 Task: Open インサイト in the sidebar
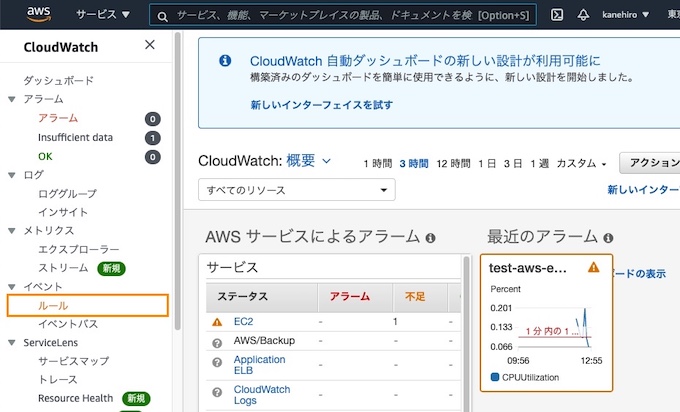point(63,212)
